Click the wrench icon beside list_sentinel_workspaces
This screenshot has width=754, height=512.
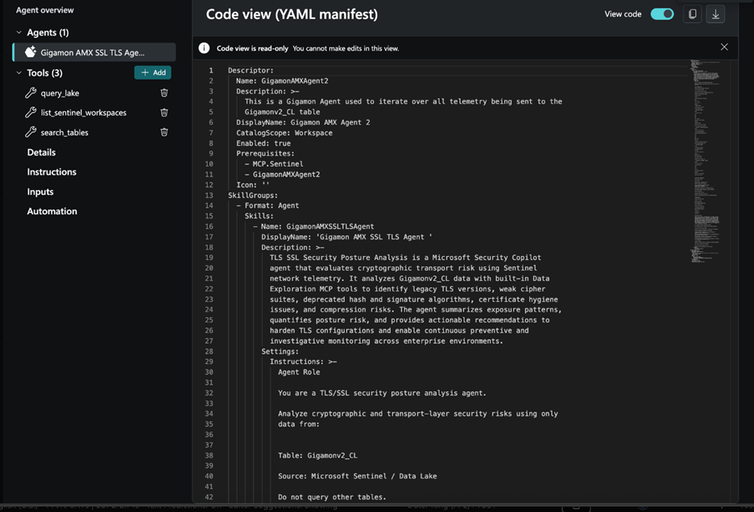click(x=31, y=112)
